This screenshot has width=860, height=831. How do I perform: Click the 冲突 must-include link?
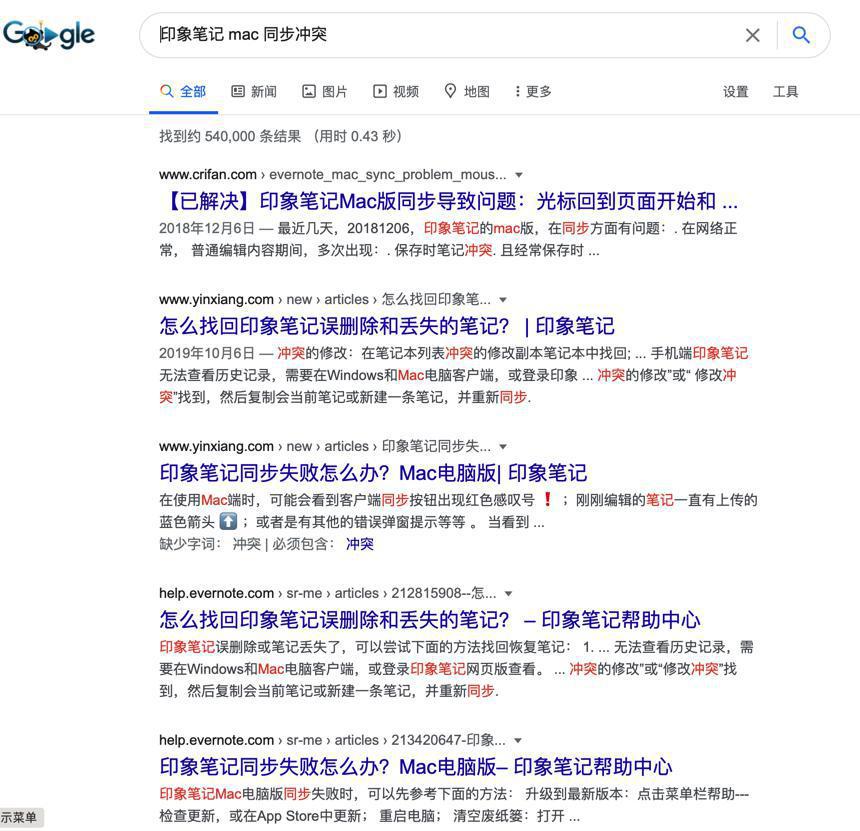360,544
